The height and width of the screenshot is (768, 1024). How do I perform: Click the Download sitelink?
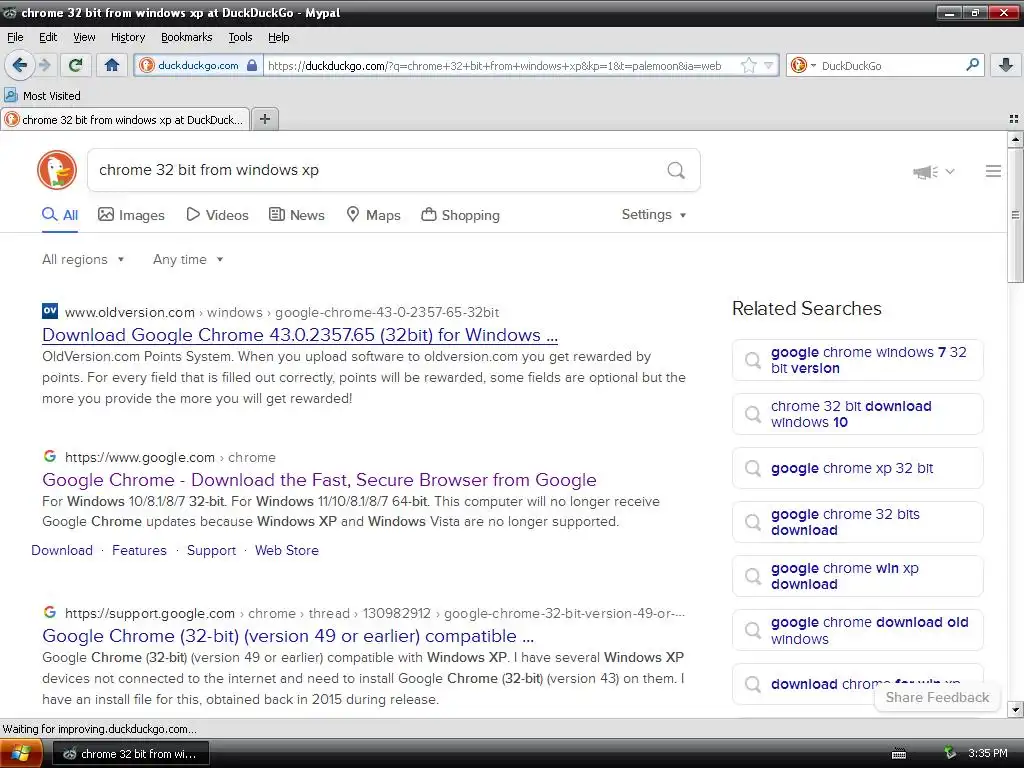[62, 550]
